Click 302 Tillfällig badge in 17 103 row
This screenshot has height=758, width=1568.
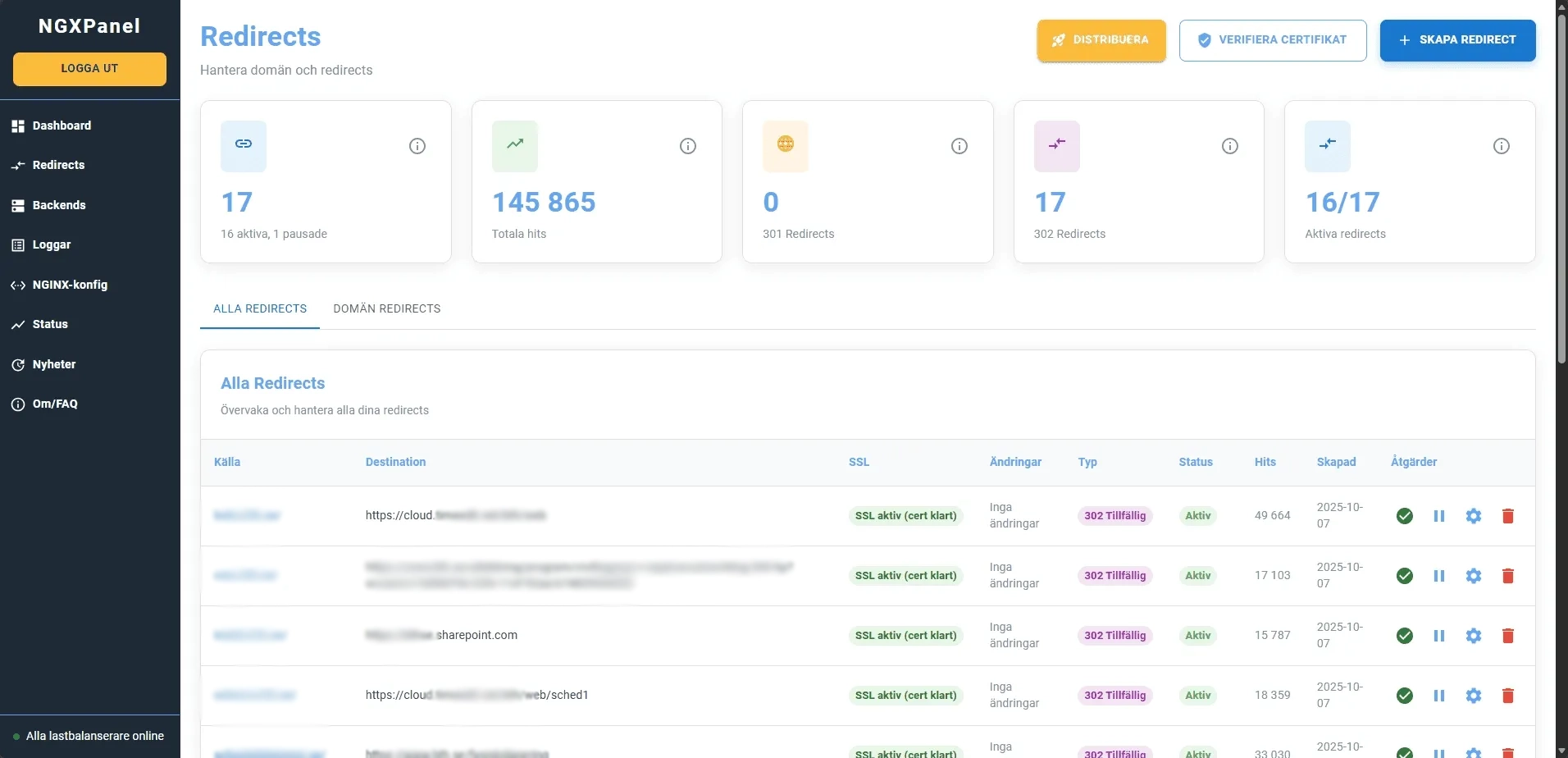tap(1114, 576)
